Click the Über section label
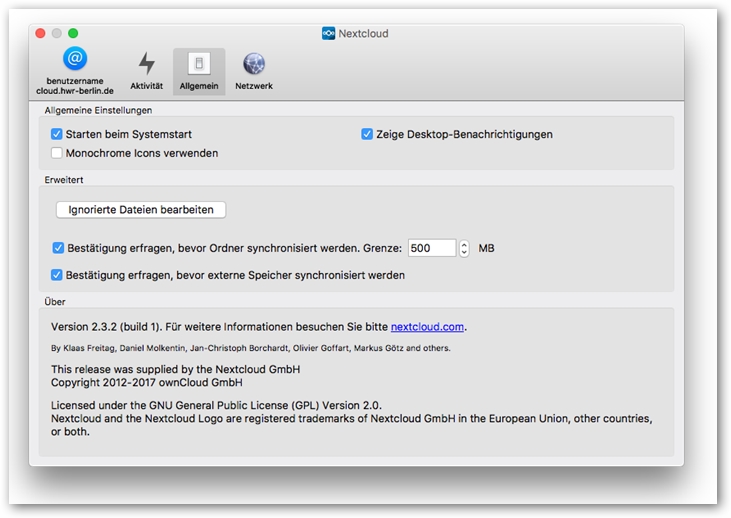The width and height of the screenshot is (731, 518). pyautogui.click(x=55, y=302)
